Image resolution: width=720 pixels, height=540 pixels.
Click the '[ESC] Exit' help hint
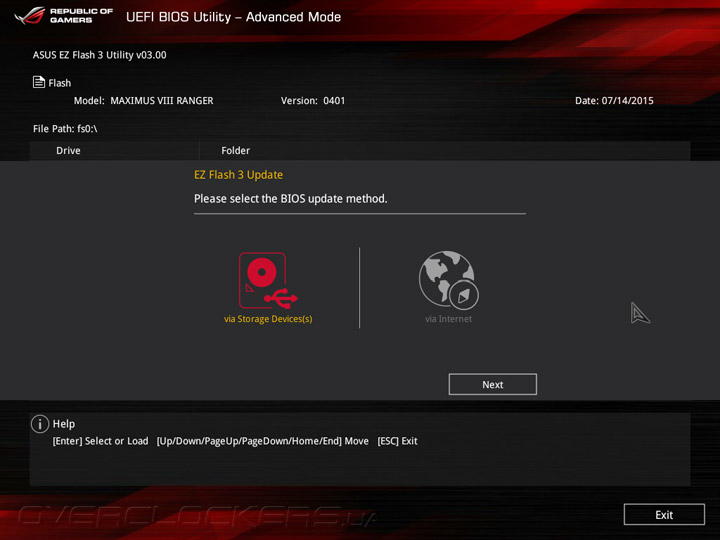point(397,441)
